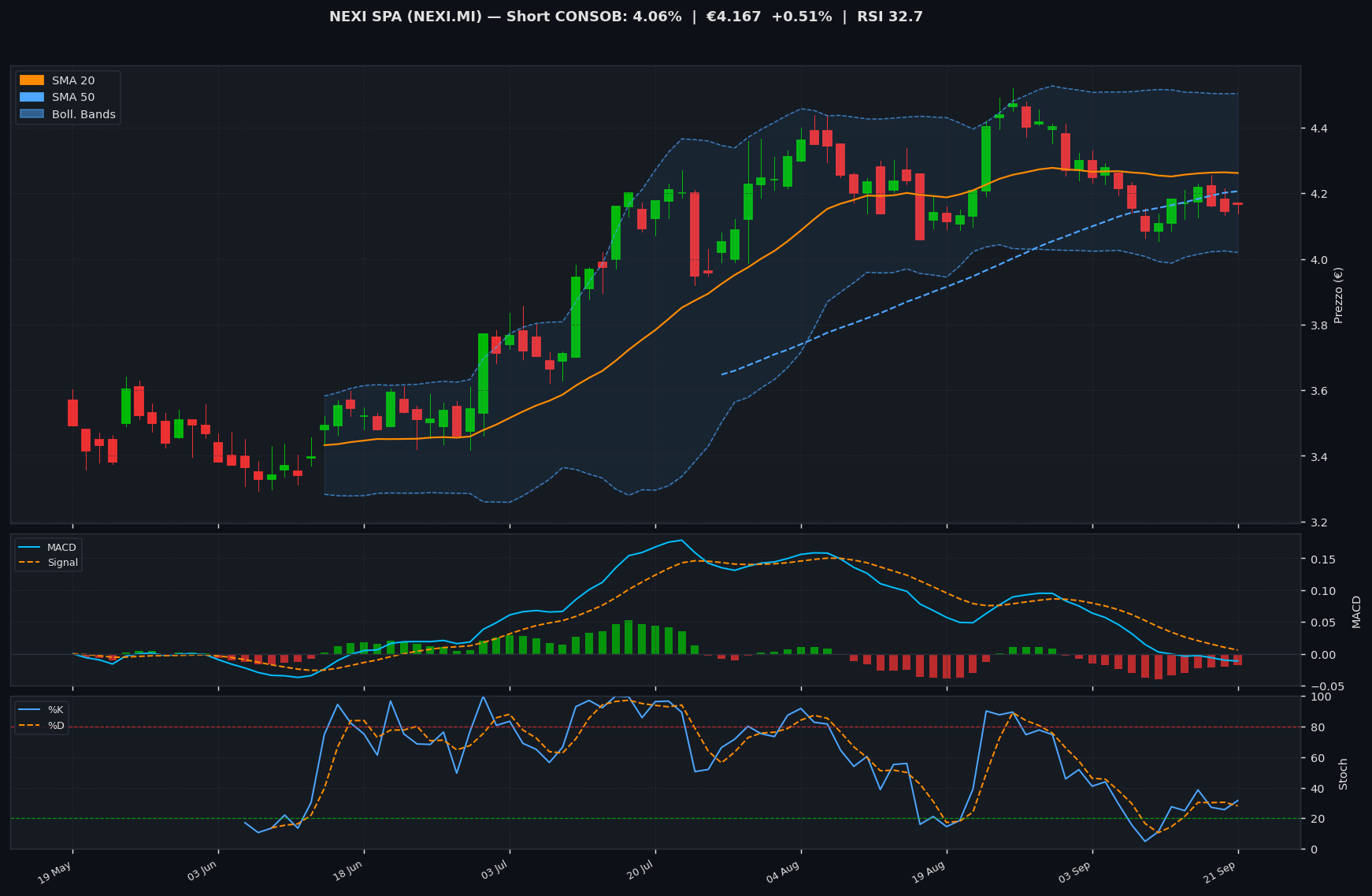Click the Stoch y-axis title
The height and width of the screenshot is (896, 1372).
(1344, 774)
